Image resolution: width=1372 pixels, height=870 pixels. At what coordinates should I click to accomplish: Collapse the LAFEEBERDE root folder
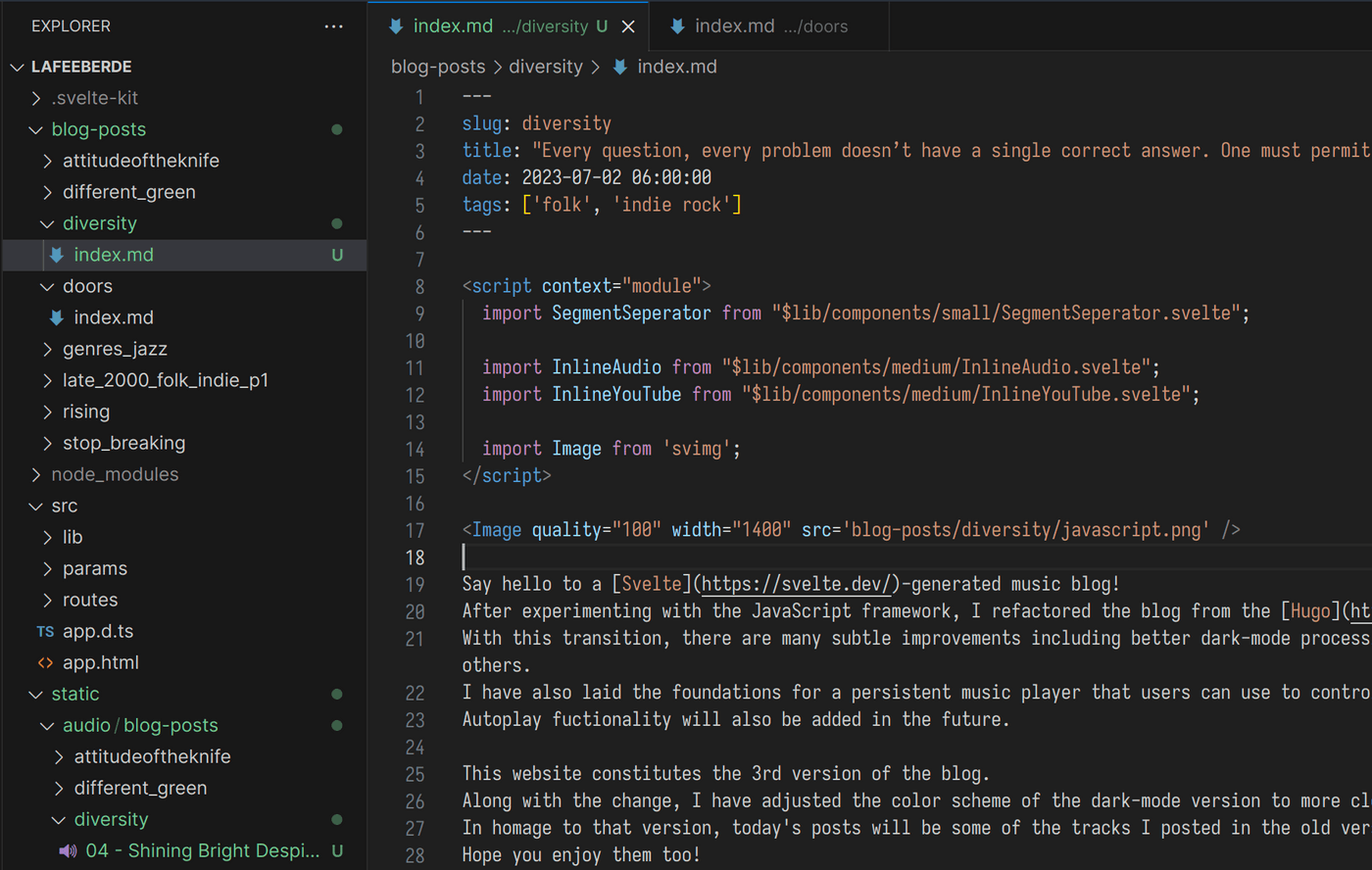(x=18, y=67)
